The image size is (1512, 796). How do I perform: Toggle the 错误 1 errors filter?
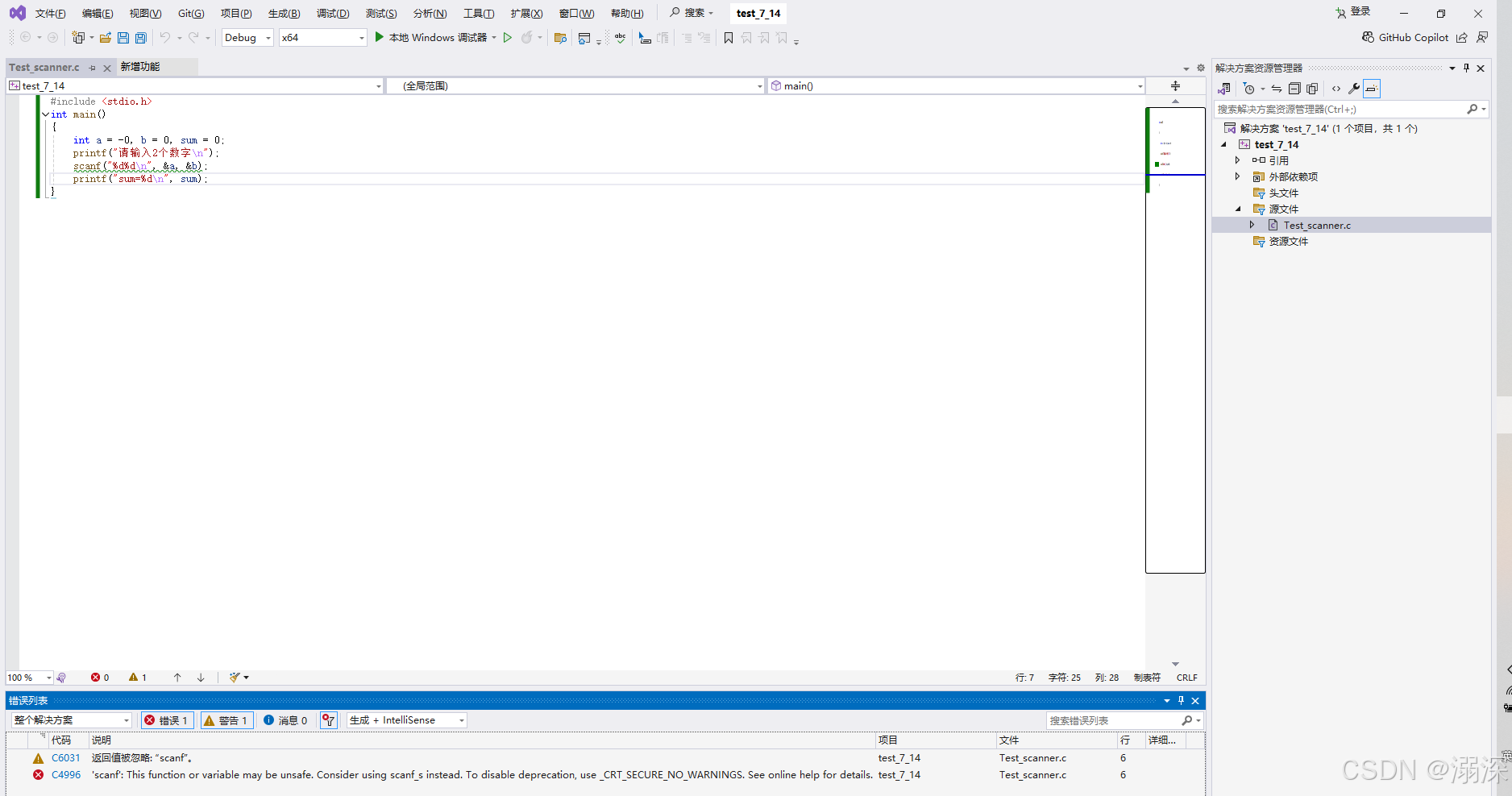pos(167,720)
